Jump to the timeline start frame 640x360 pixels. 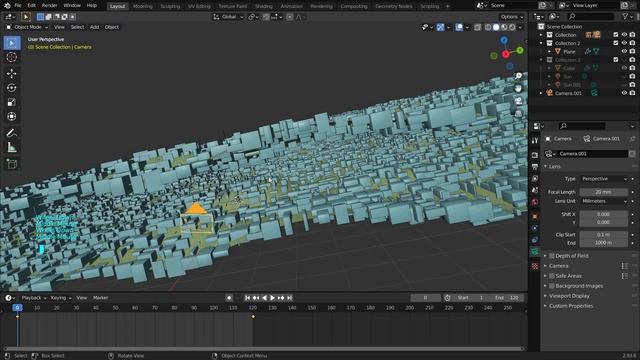(247, 298)
